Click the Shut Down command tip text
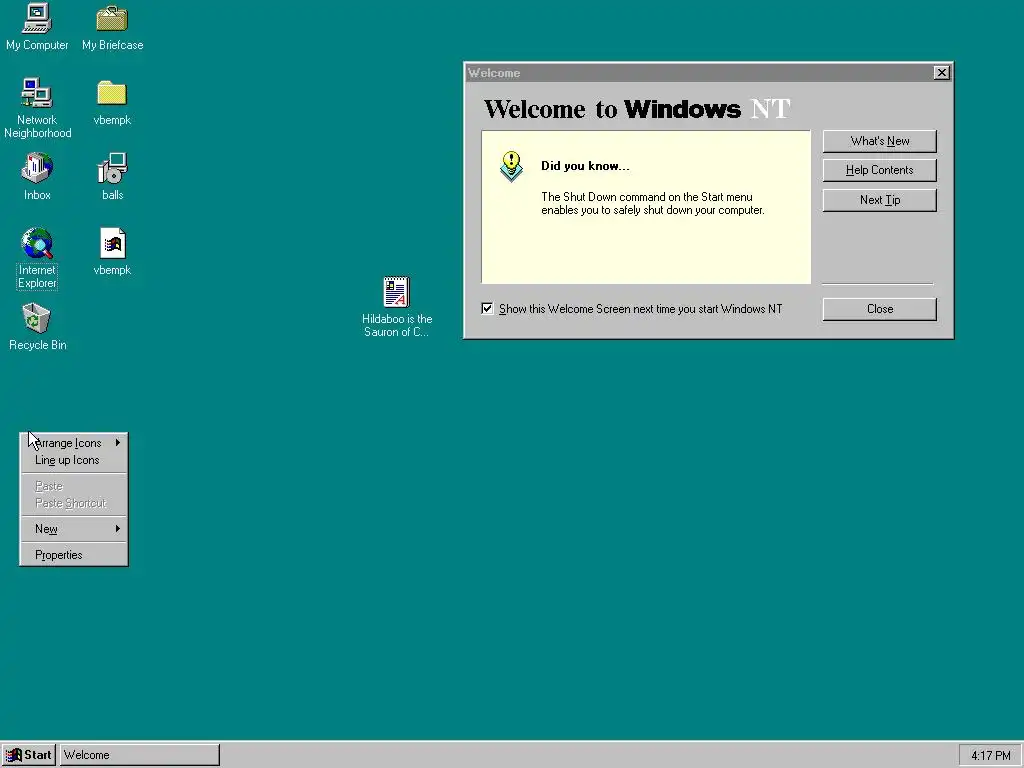 tap(652, 203)
